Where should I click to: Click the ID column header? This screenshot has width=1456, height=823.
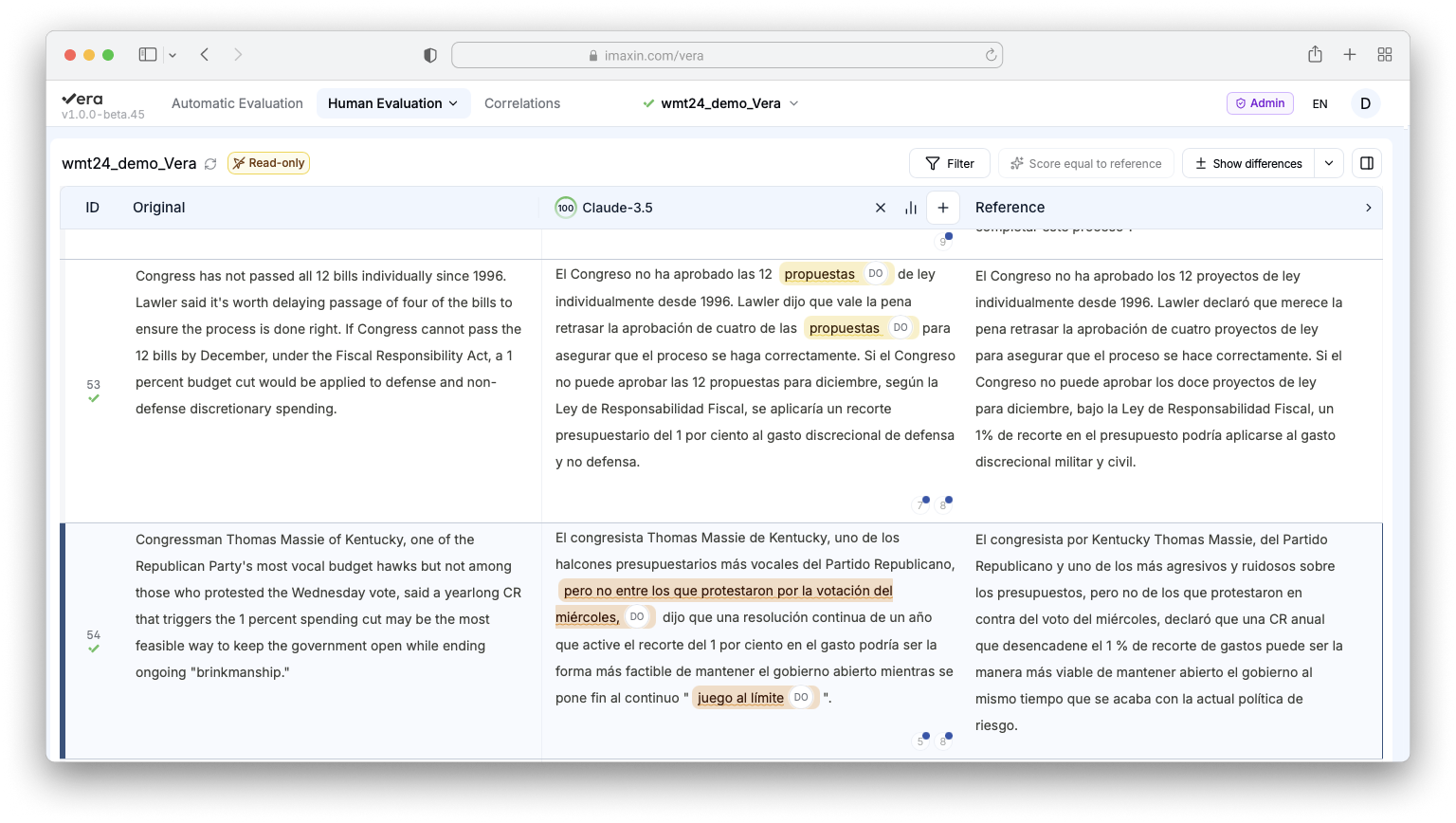[92, 208]
